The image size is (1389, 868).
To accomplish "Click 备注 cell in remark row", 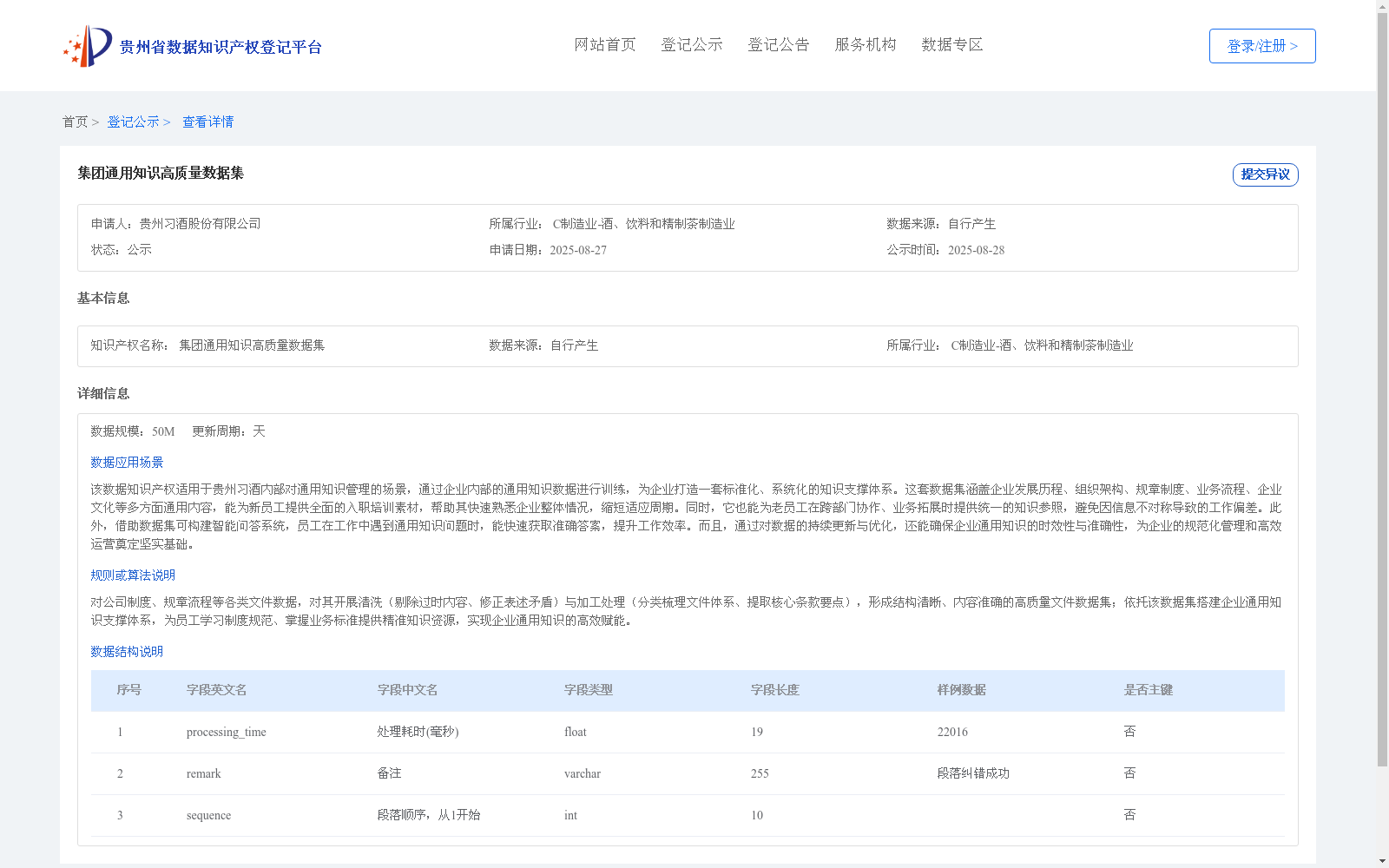I will coord(390,773).
